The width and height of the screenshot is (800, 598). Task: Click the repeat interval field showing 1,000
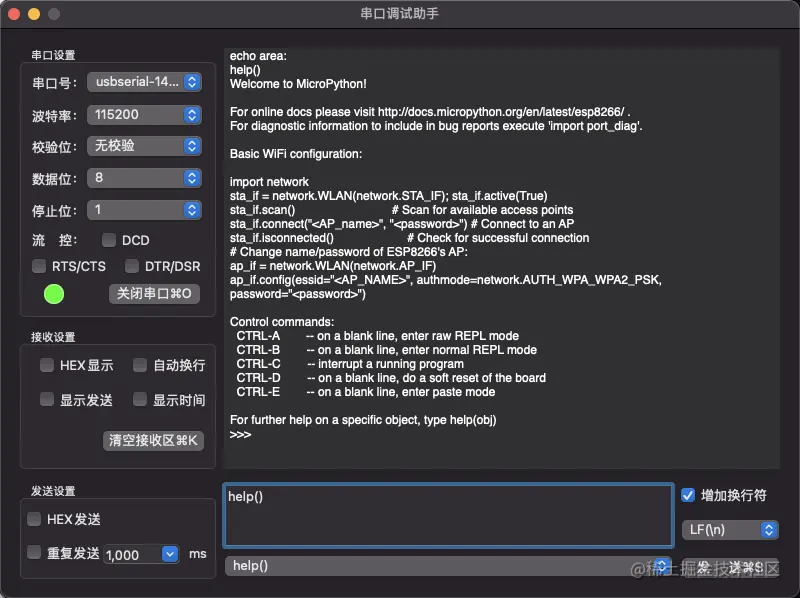coord(132,555)
